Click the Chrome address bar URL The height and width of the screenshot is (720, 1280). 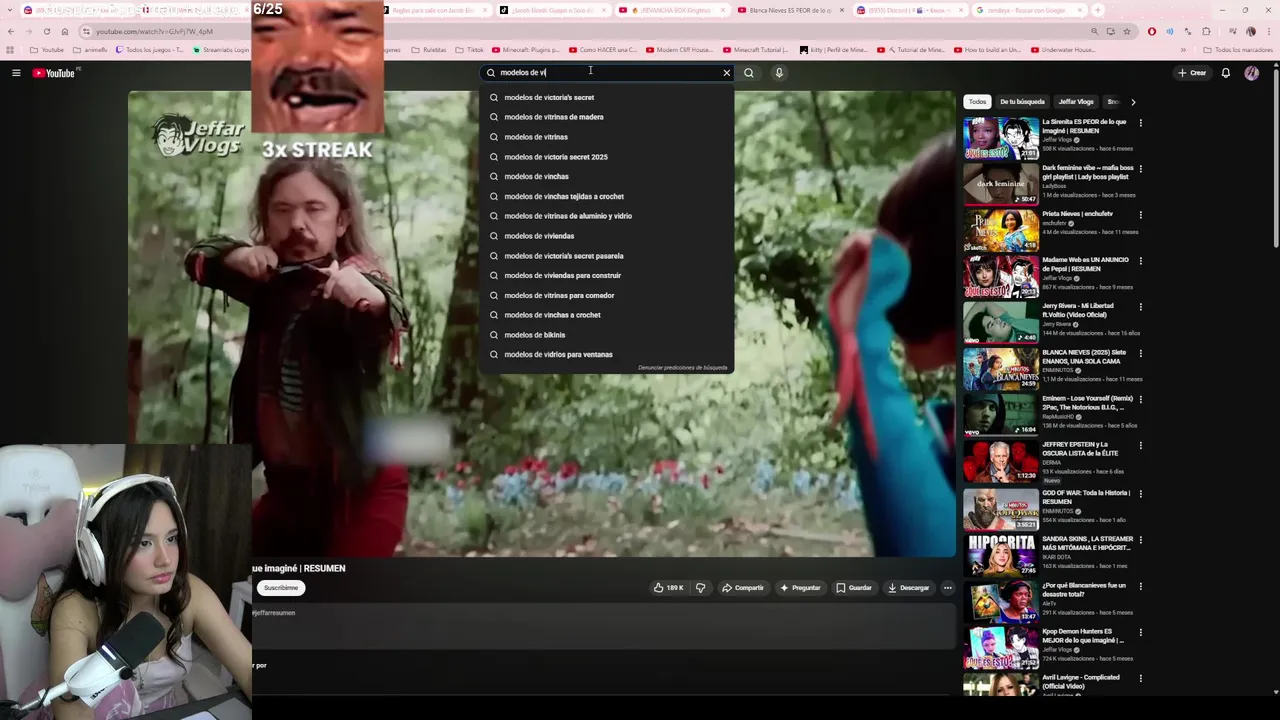tap(154, 31)
